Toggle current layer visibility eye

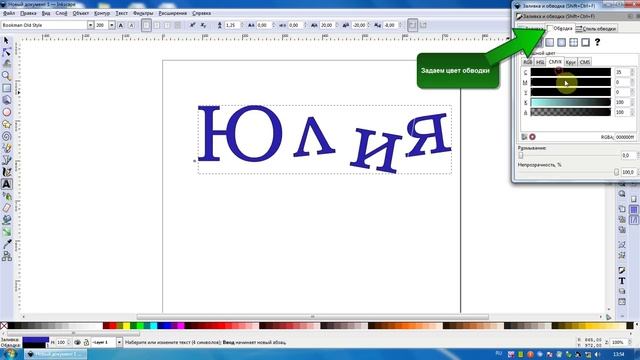pos(77,342)
